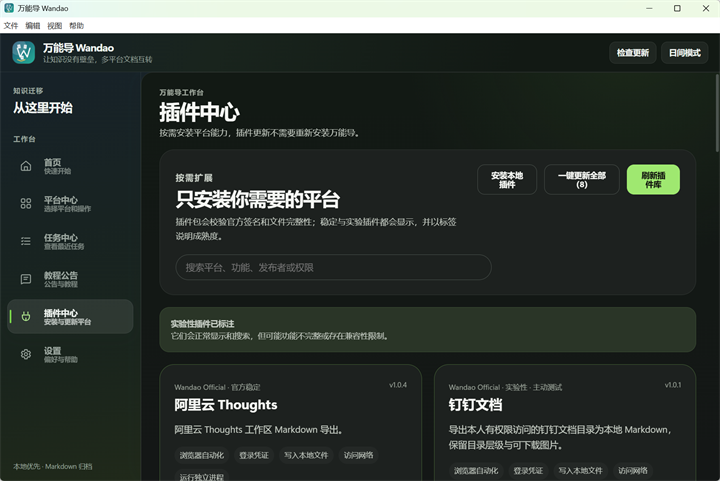The height and width of the screenshot is (481, 720).
Task: Click the 只安装你需要的平台 heading
Action: [258, 200]
